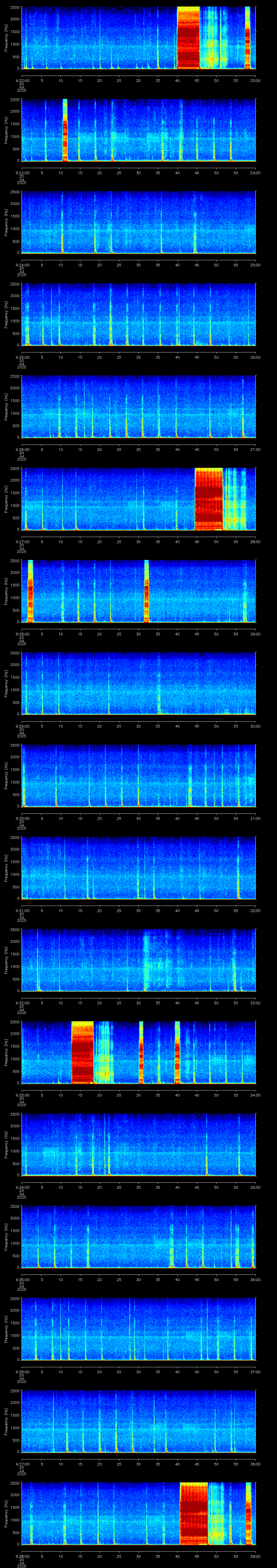
Task: Select the wide red burst in the 9:38:00 spectrogram
Action: click(194, 1513)
